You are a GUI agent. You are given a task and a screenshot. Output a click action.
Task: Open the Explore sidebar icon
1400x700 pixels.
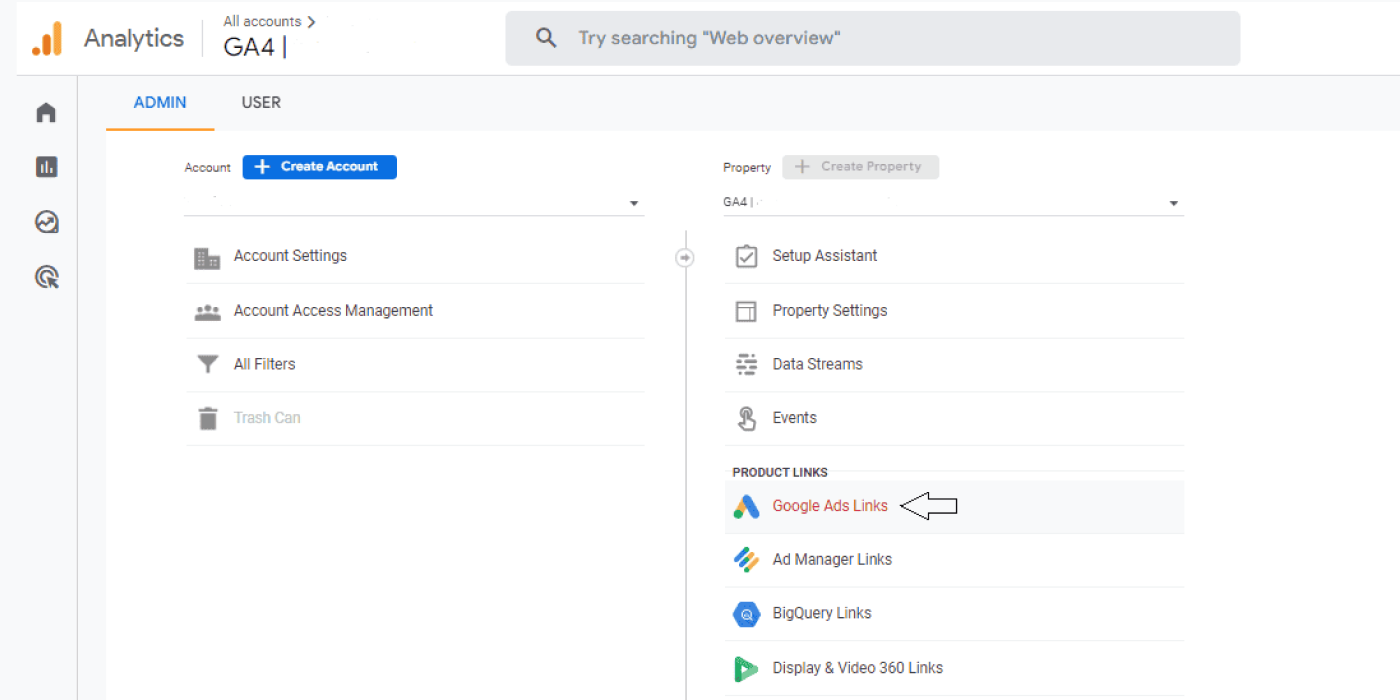tap(46, 222)
